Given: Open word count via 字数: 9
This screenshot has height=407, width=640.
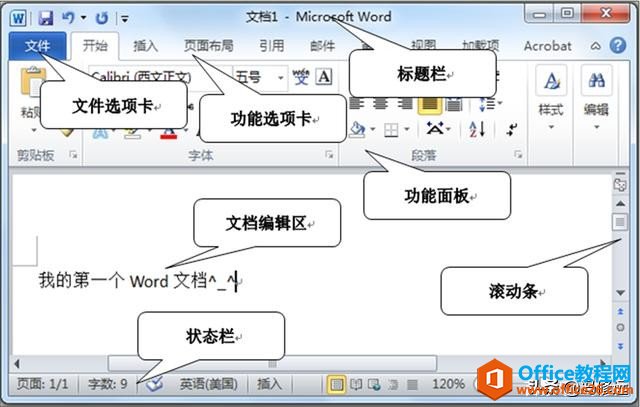Looking at the screenshot, I should (108, 384).
